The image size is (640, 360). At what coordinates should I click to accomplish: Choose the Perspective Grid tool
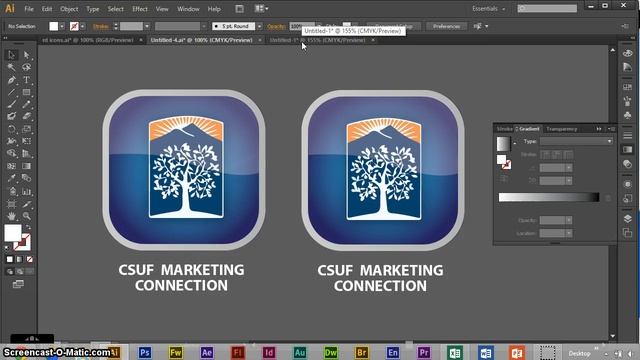pos(27,154)
